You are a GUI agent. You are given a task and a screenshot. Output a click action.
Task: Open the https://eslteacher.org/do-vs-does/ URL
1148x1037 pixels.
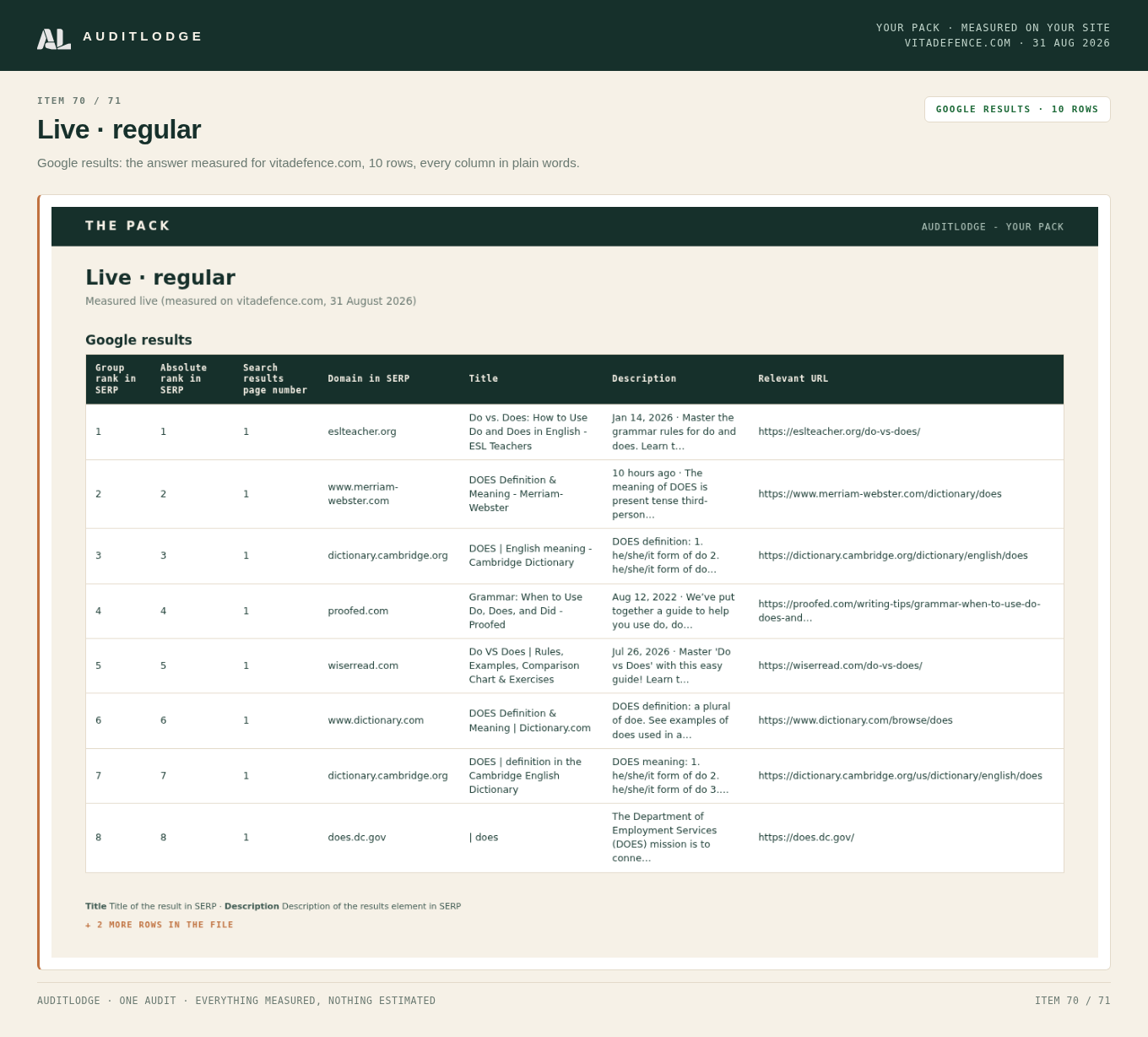tap(839, 432)
